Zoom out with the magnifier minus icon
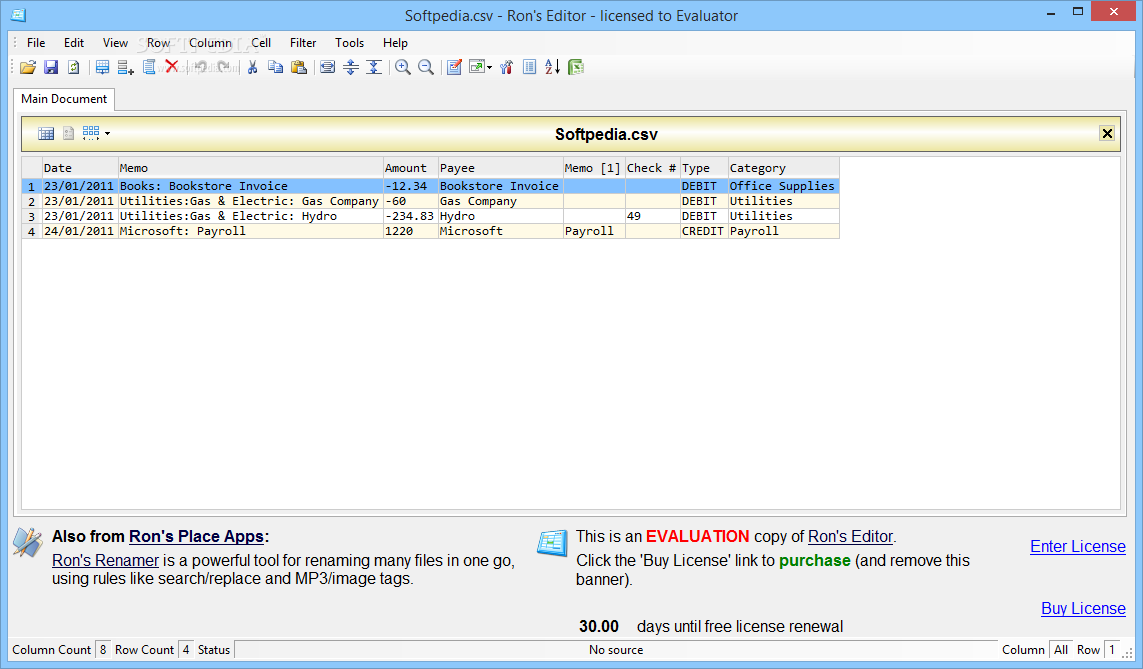 426,67
